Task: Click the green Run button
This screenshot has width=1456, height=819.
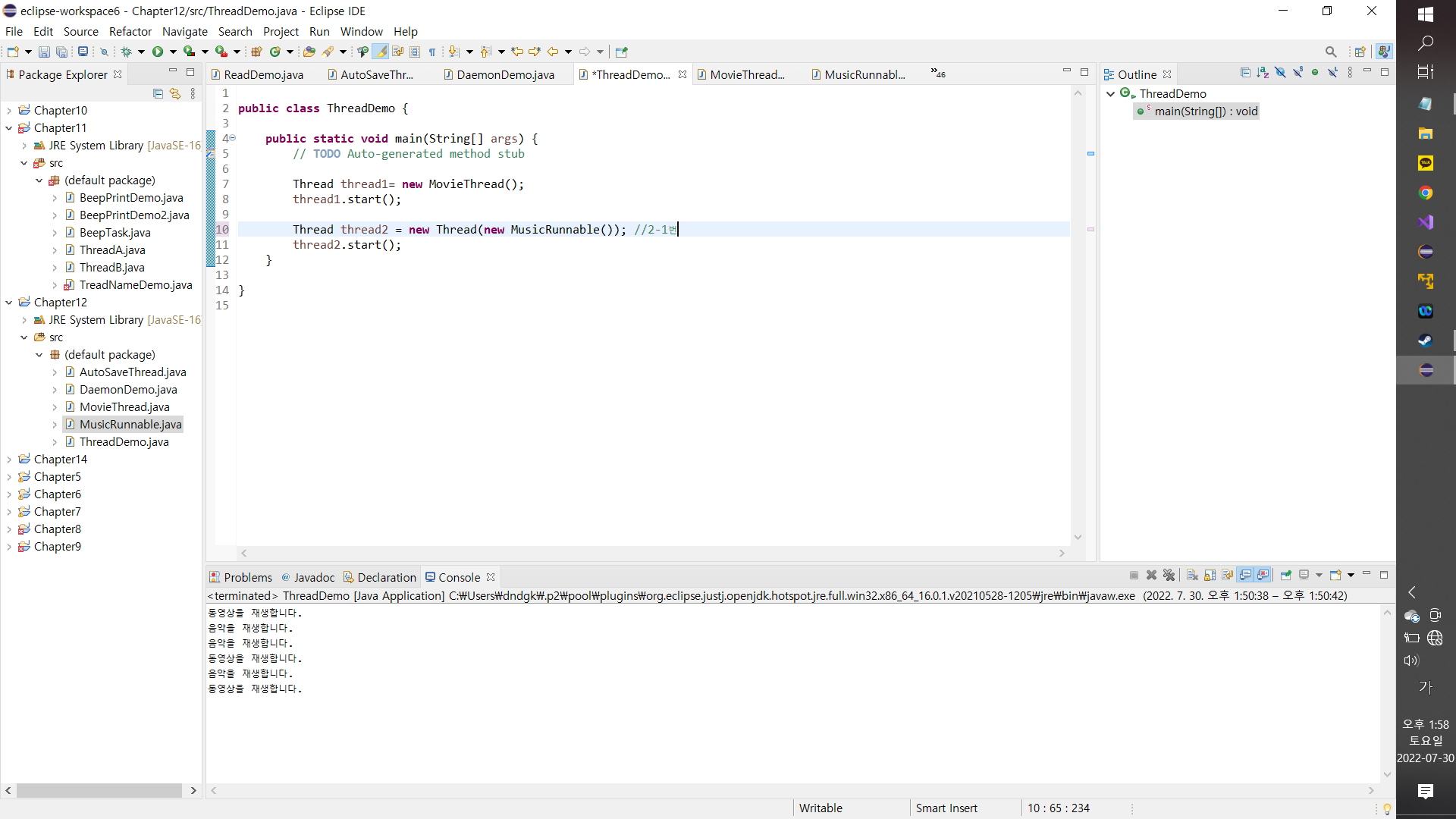Action: 158,52
